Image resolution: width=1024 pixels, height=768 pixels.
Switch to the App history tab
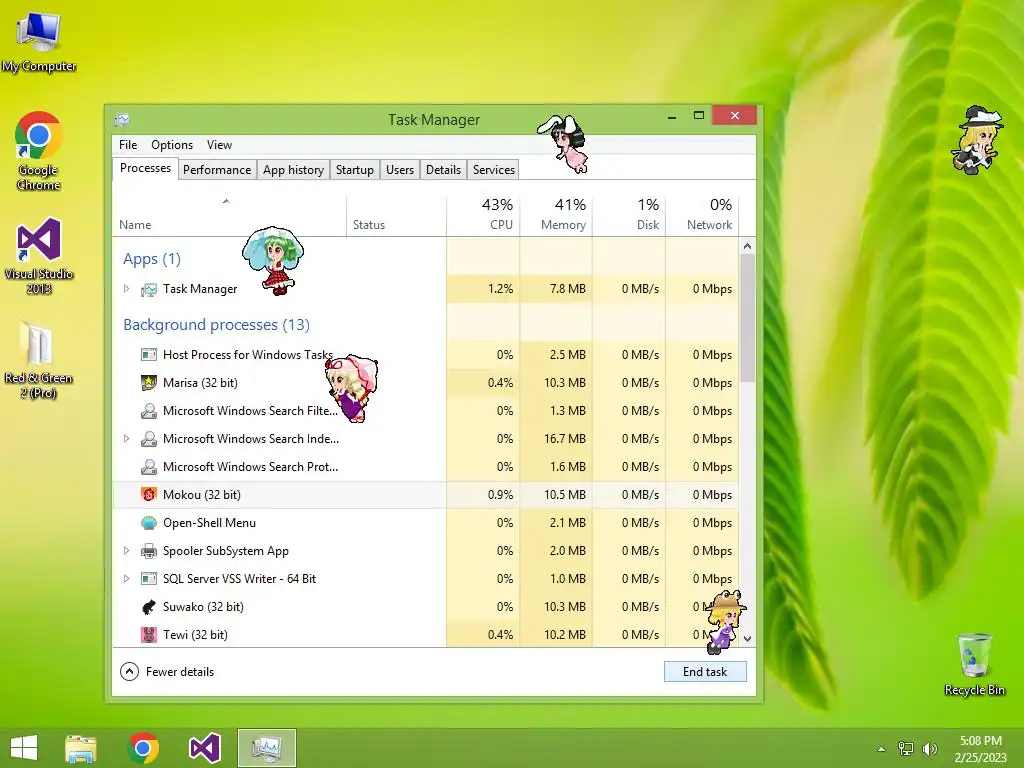(293, 170)
